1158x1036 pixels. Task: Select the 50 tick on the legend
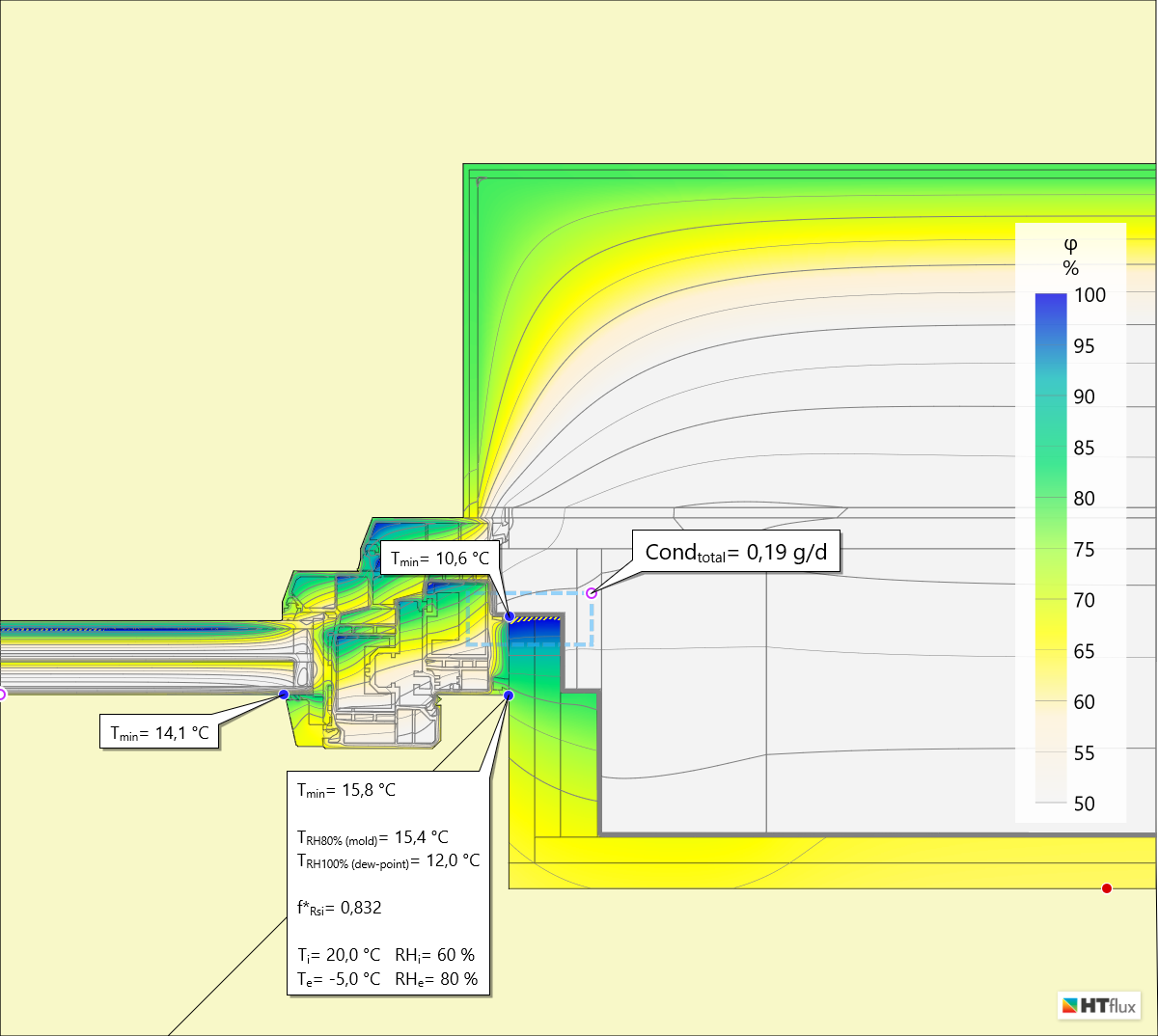click(x=1085, y=804)
